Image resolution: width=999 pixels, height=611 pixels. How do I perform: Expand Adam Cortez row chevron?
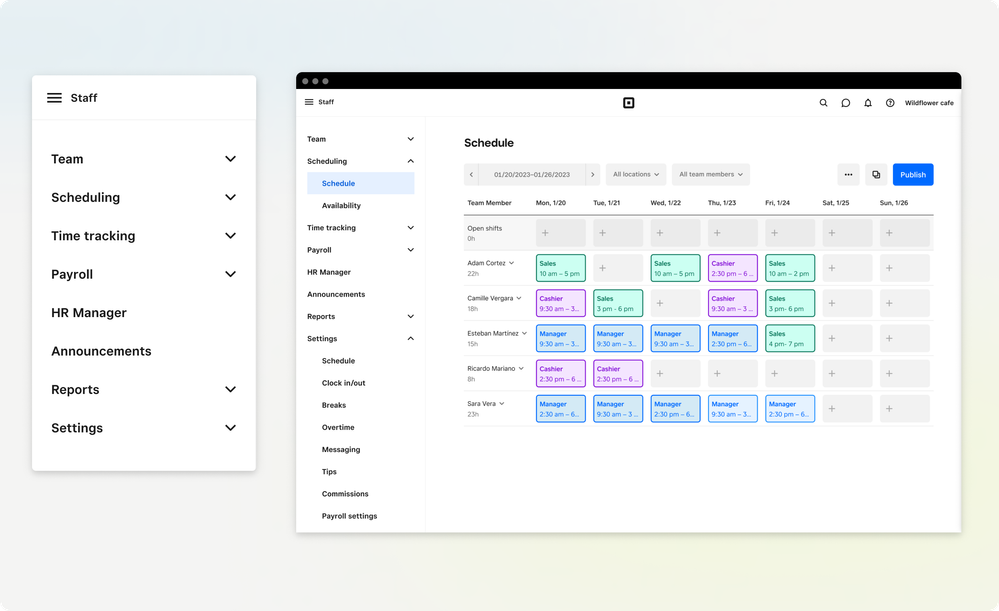pyautogui.click(x=512, y=263)
